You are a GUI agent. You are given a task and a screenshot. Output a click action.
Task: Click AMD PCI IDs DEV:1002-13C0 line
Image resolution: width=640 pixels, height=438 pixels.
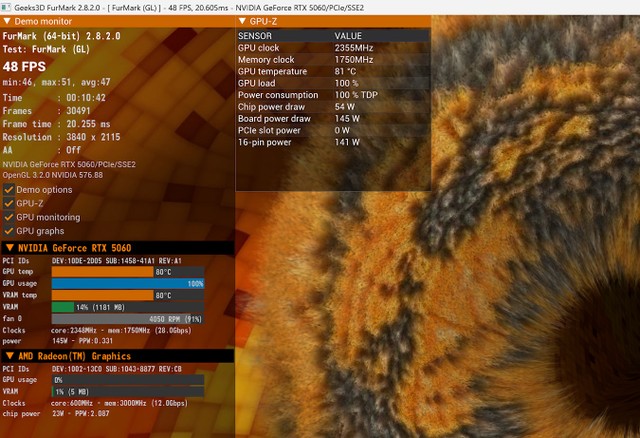click(92, 369)
